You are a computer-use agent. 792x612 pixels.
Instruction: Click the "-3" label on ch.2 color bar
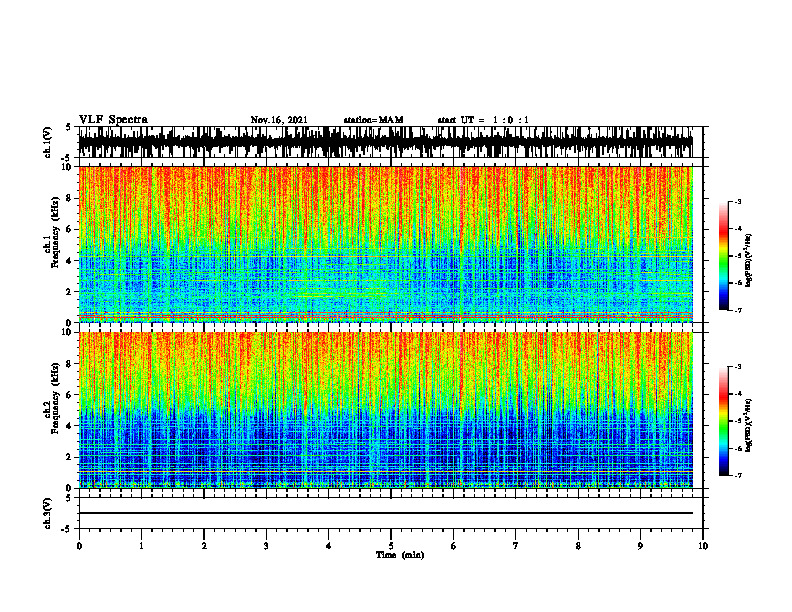click(738, 367)
